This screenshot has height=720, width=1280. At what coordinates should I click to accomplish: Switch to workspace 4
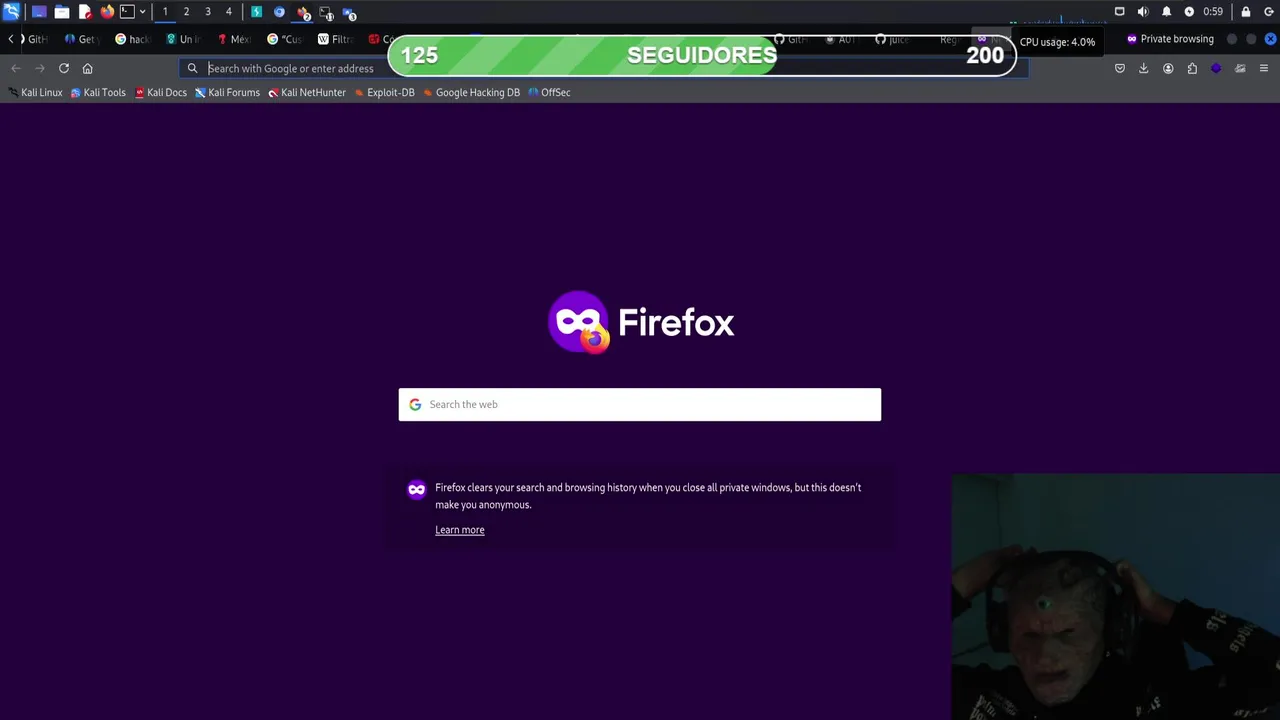228,12
